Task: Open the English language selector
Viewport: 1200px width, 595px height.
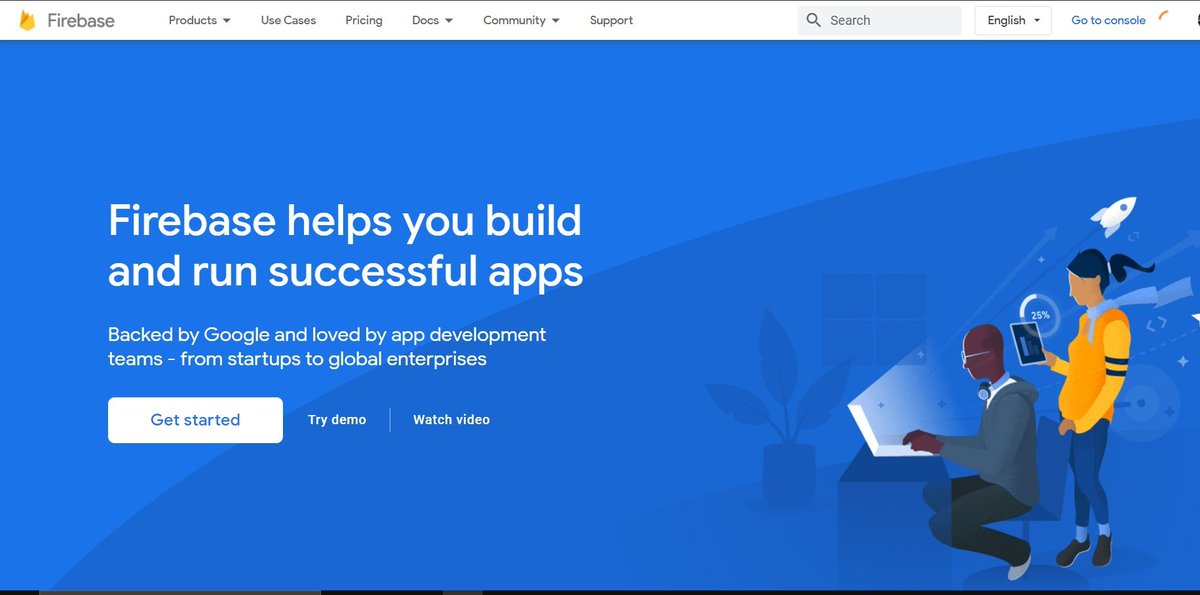Action: click(x=1012, y=20)
